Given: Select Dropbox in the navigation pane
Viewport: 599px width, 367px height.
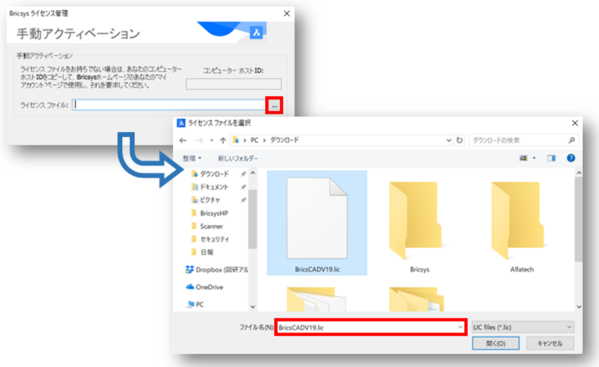Looking at the screenshot, I should (217, 270).
